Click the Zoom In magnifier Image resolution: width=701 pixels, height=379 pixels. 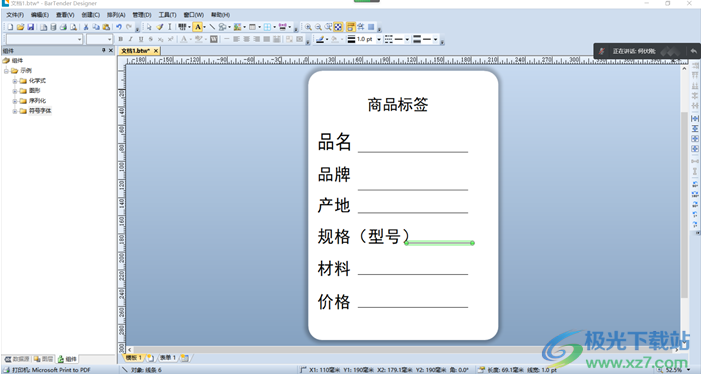coord(308,27)
